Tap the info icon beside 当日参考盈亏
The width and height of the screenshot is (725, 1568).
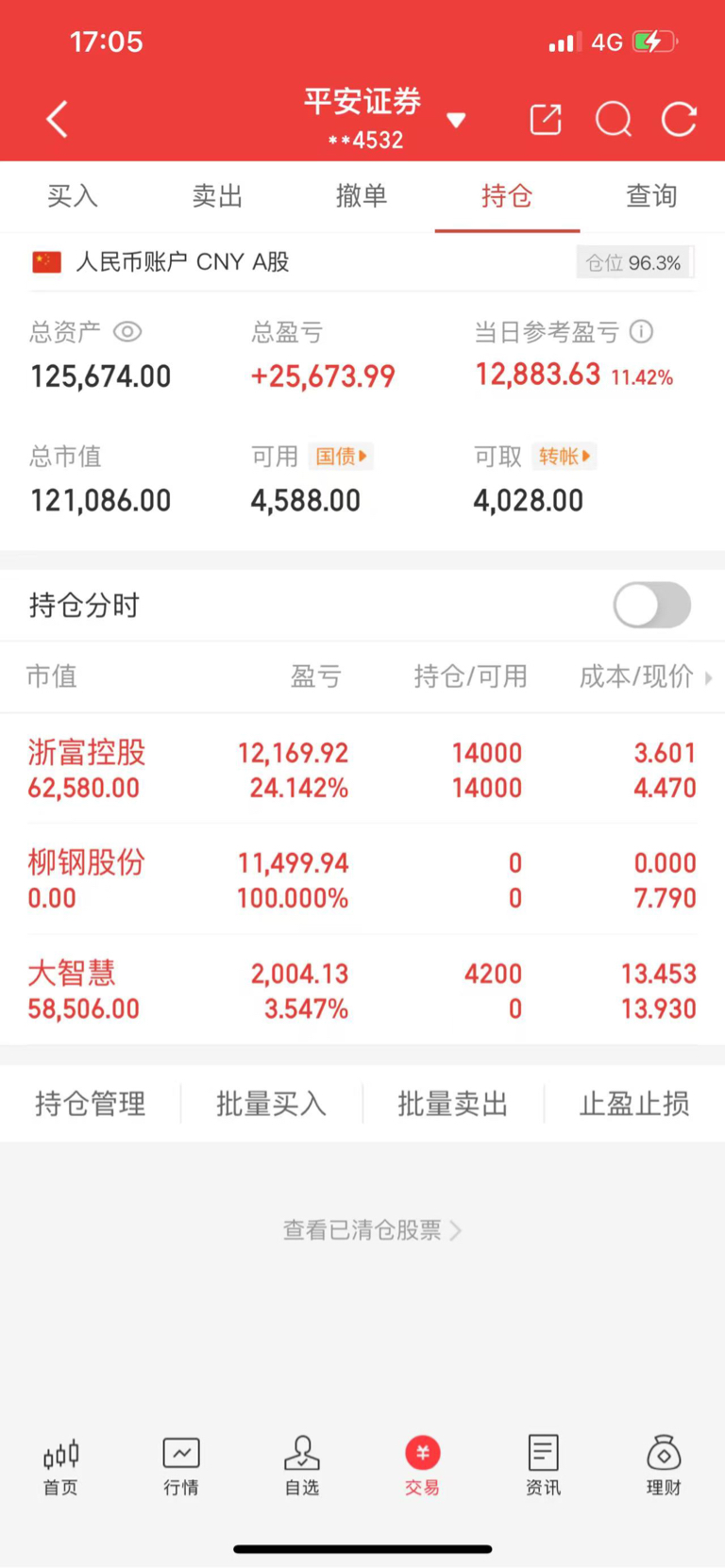tap(642, 332)
